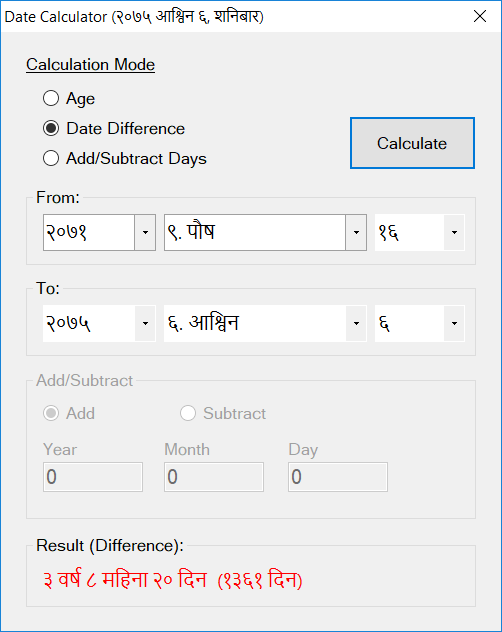Click the result text in red
The height and width of the screenshot is (632, 502).
point(173,579)
